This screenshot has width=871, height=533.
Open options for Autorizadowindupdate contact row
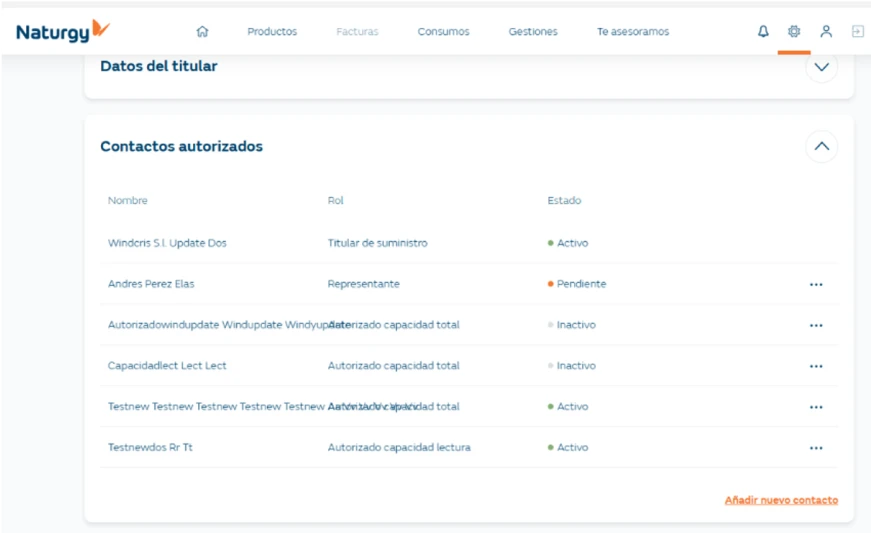(816, 326)
